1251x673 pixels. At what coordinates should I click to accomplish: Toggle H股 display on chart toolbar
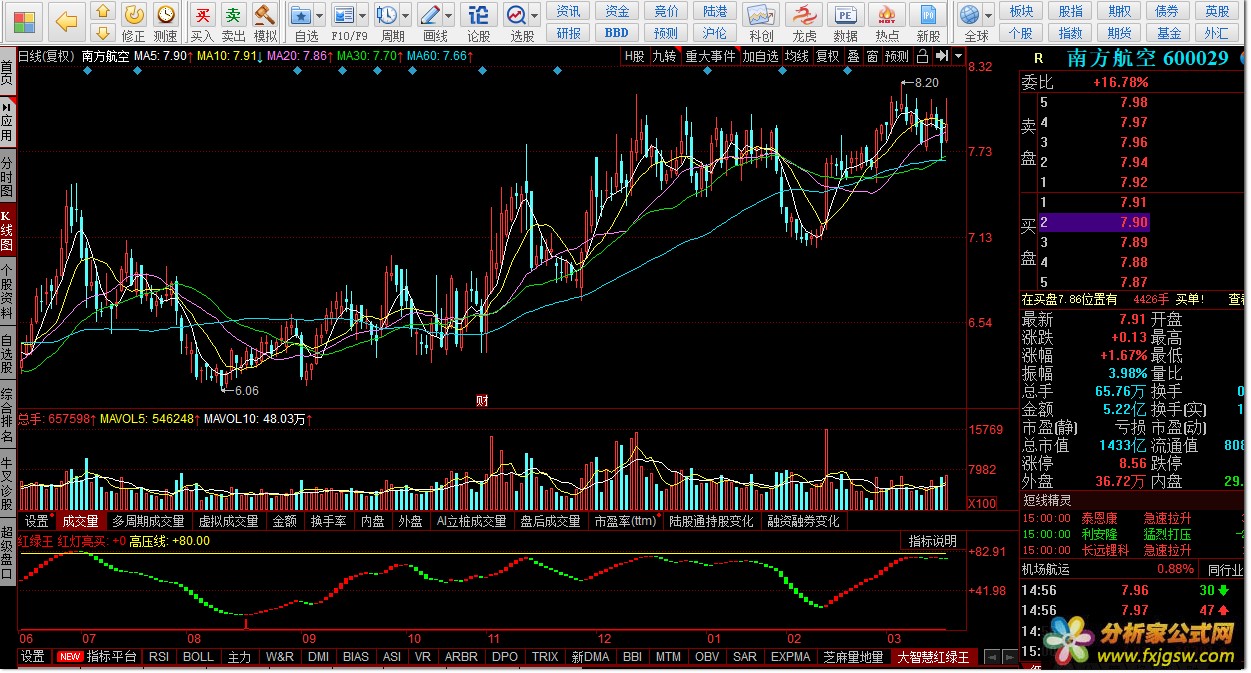tap(634, 57)
